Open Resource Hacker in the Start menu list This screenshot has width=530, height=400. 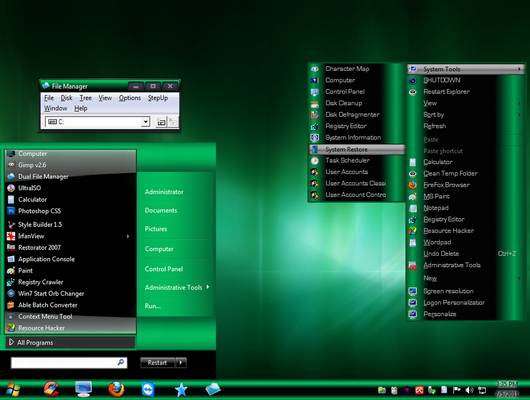(x=70, y=328)
